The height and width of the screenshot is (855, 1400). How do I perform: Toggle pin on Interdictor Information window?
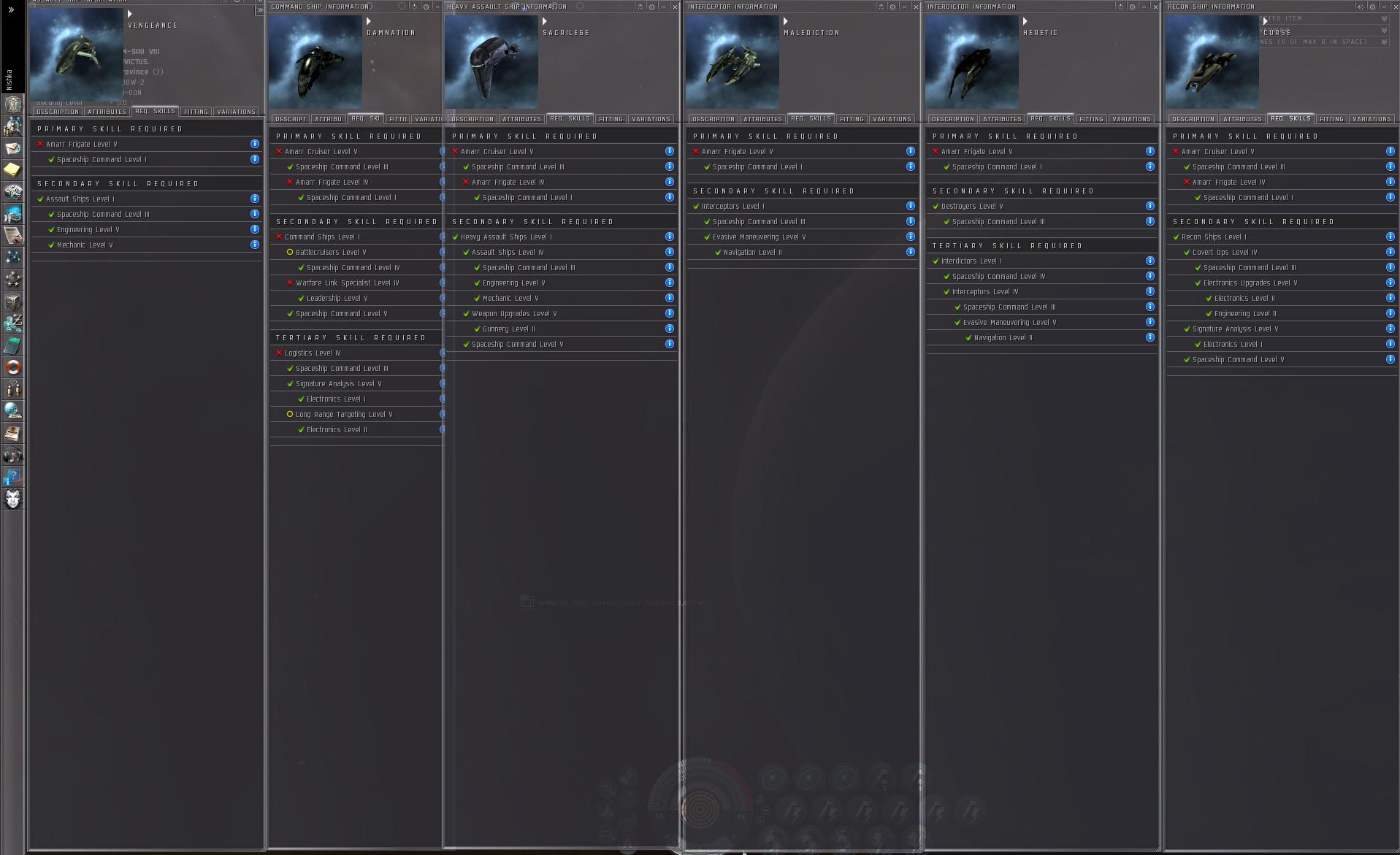pyautogui.click(x=1132, y=7)
